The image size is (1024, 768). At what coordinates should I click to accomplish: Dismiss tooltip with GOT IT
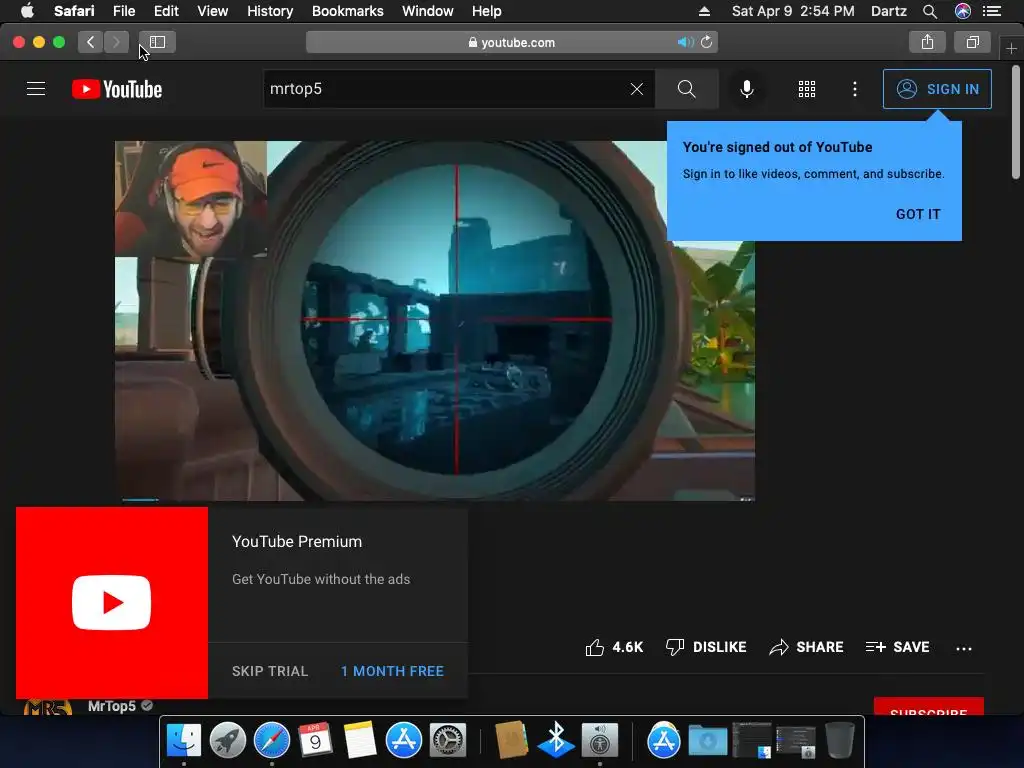918,214
